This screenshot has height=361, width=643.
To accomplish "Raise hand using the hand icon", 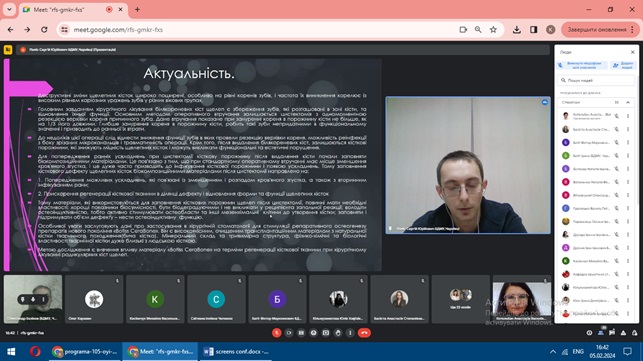I will pyautogui.click(x=338, y=333).
